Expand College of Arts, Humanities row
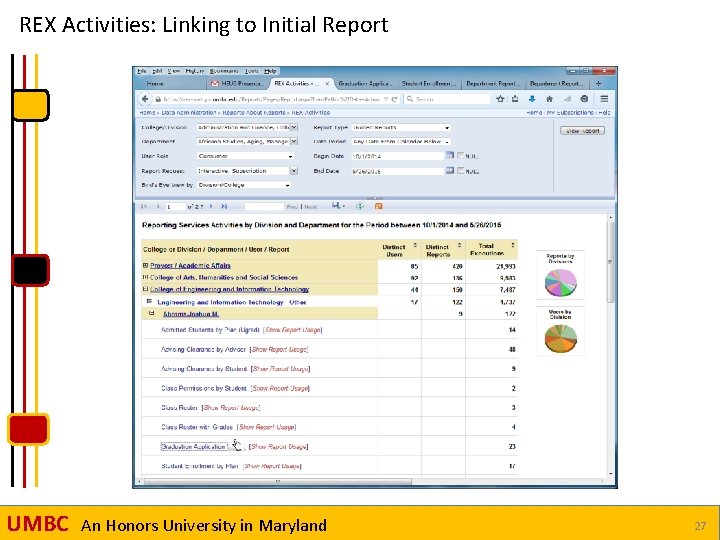The width and height of the screenshot is (720, 540). click(x=145, y=277)
